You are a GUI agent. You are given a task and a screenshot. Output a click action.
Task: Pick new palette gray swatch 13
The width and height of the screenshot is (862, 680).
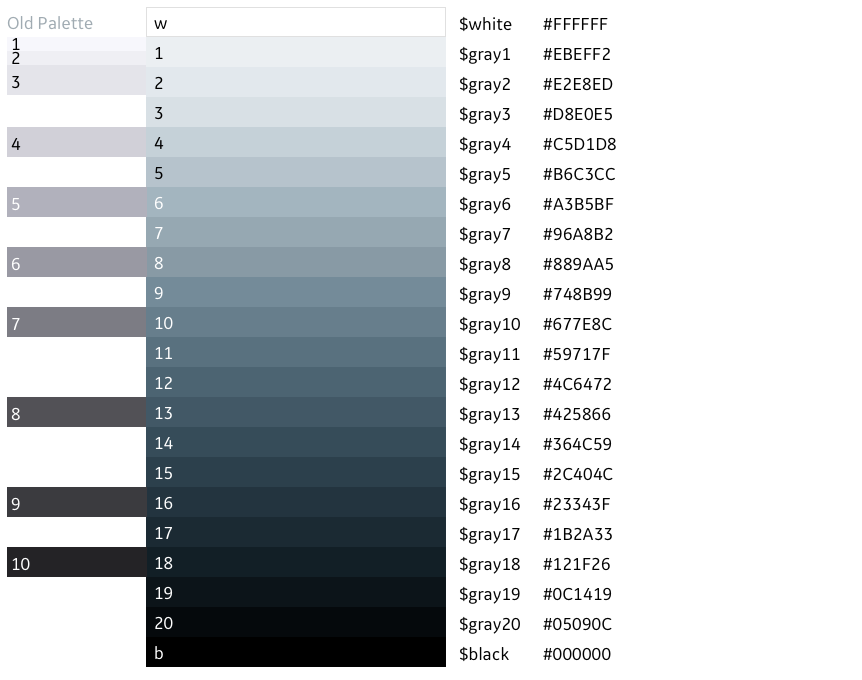click(296, 412)
